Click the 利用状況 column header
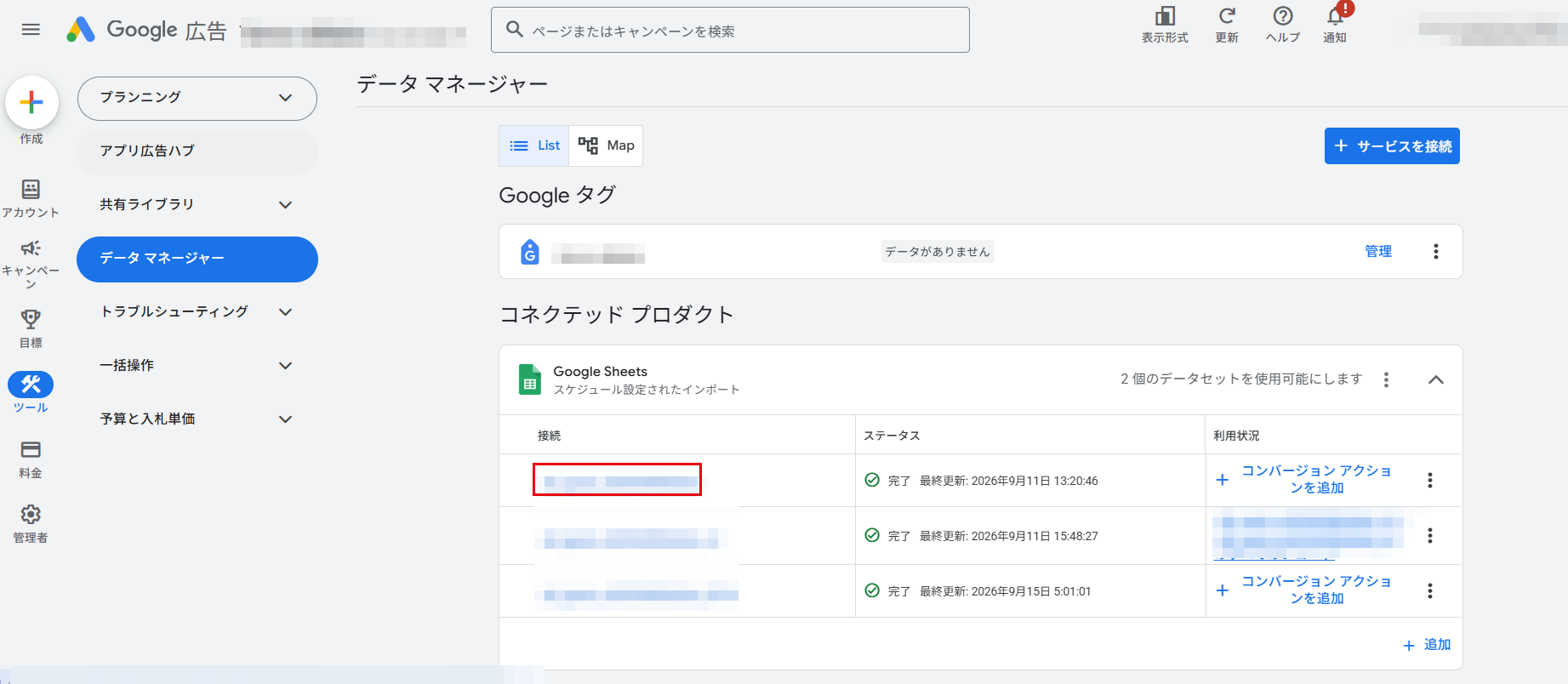 pyautogui.click(x=1236, y=436)
